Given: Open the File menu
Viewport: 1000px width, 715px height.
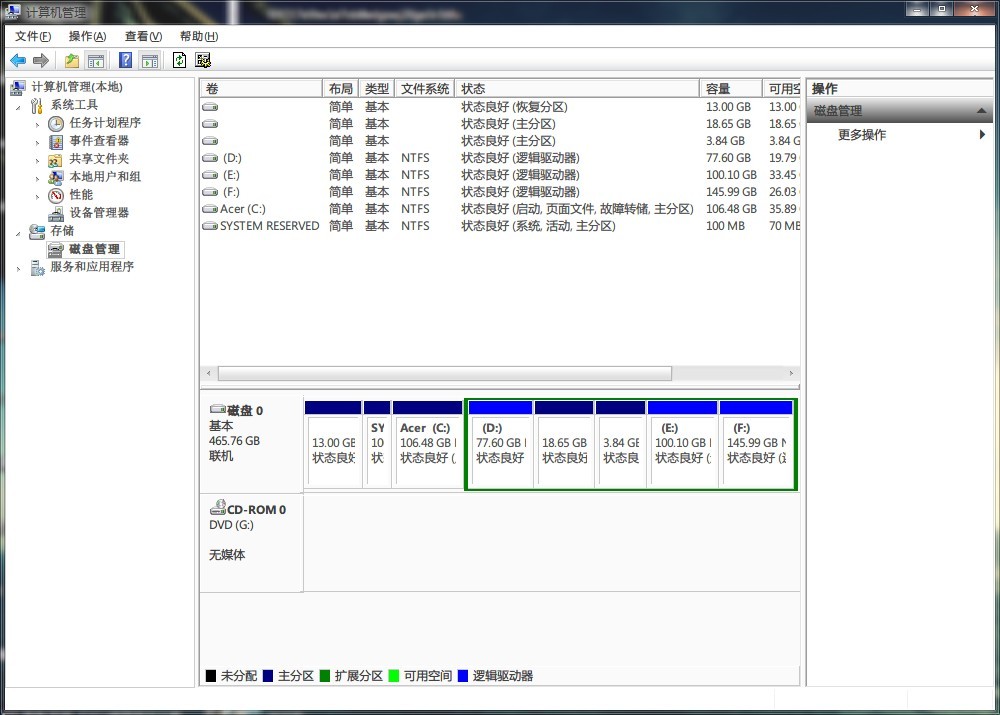Looking at the screenshot, I should point(33,36).
